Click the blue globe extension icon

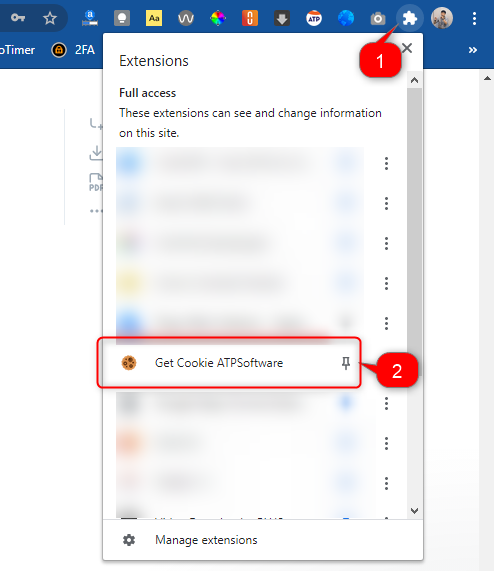346,18
